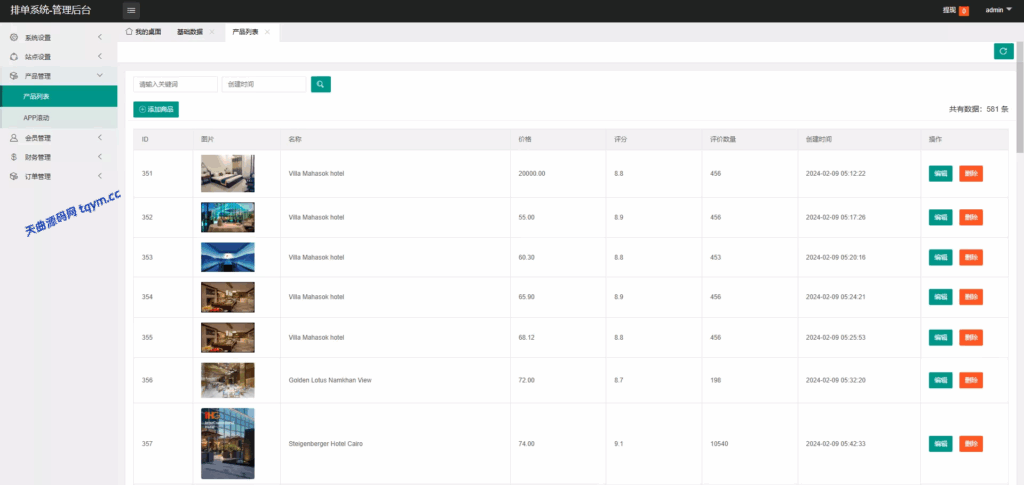Expand the 站点设置 menu chevron
Image resolution: width=1024 pixels, height=485 pixels.
100,57
